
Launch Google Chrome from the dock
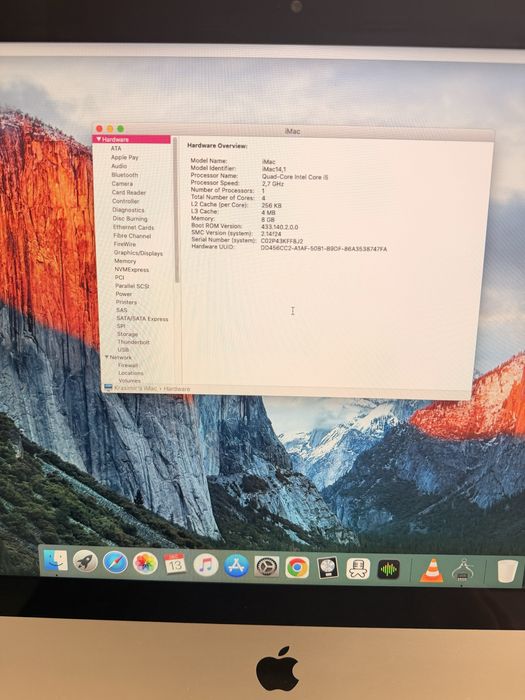[x=297, y=567]
